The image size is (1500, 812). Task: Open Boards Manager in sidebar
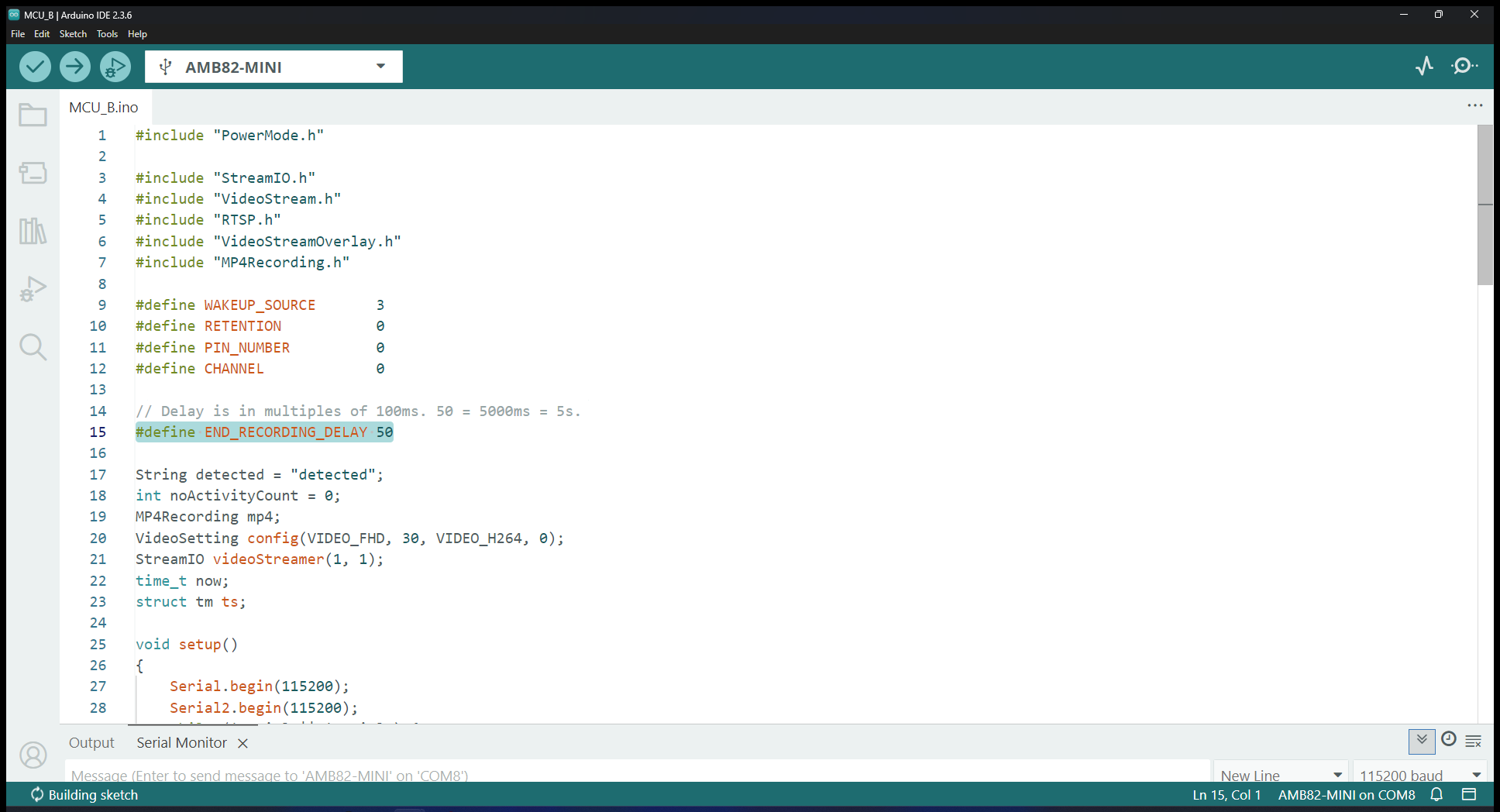(x=33, y=173)
